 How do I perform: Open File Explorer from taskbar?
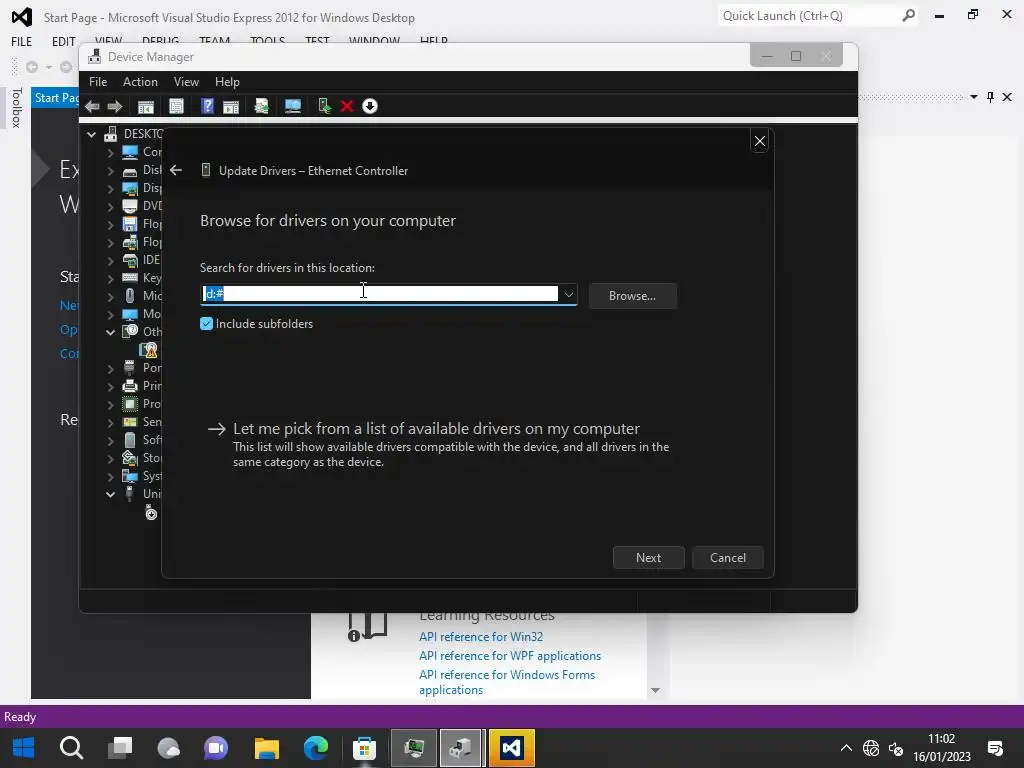(266, 748)
